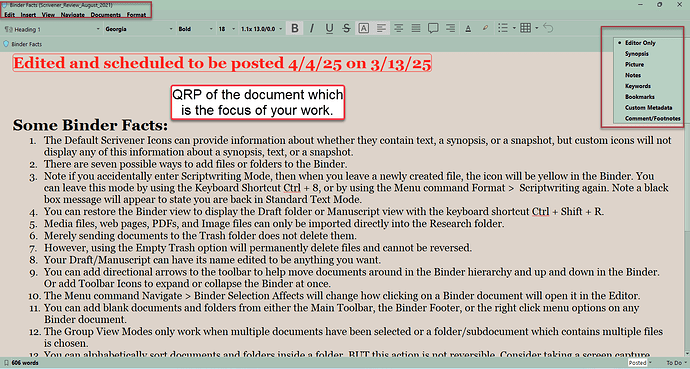Align text right
This screenshot has width=690, height=369.
pos(450,29)
